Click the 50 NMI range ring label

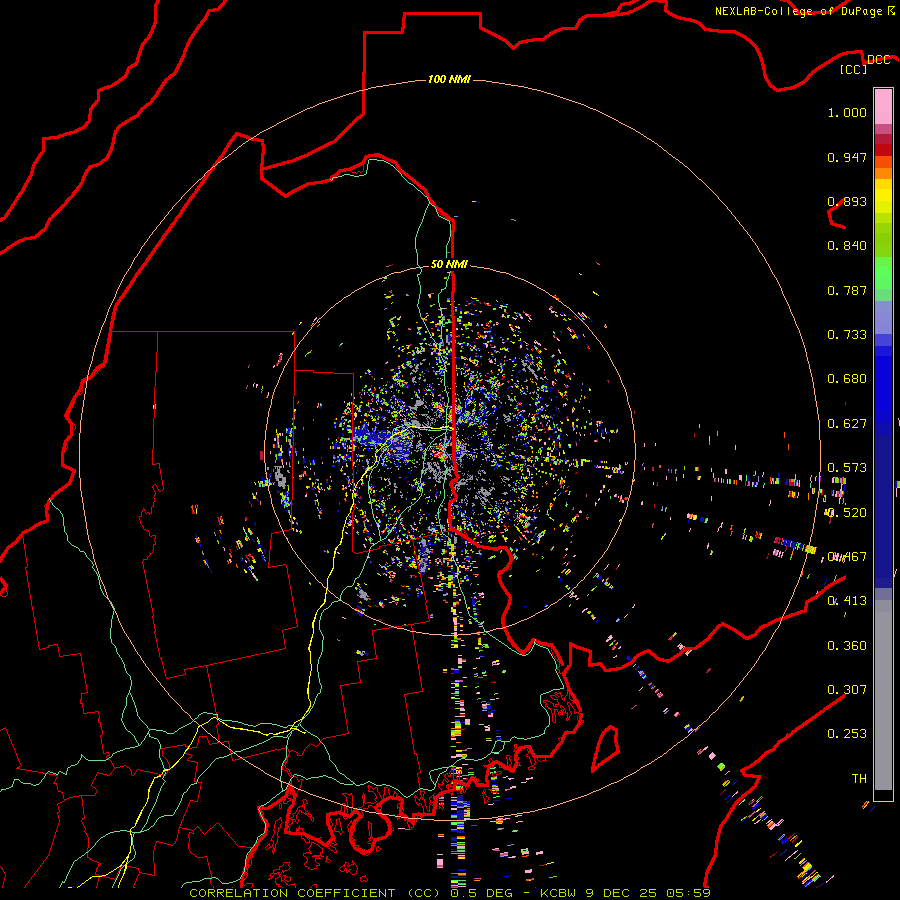click(x=449, y=264)
